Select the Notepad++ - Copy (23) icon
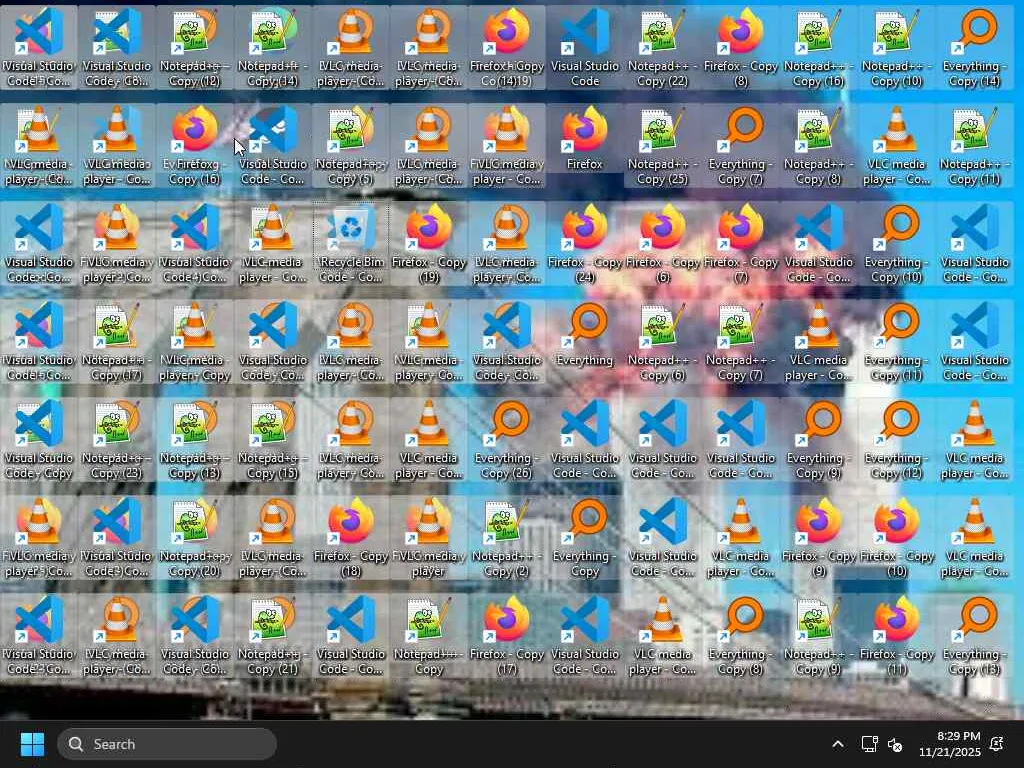This screenshot has height=768, width=1024. [116, 440]
